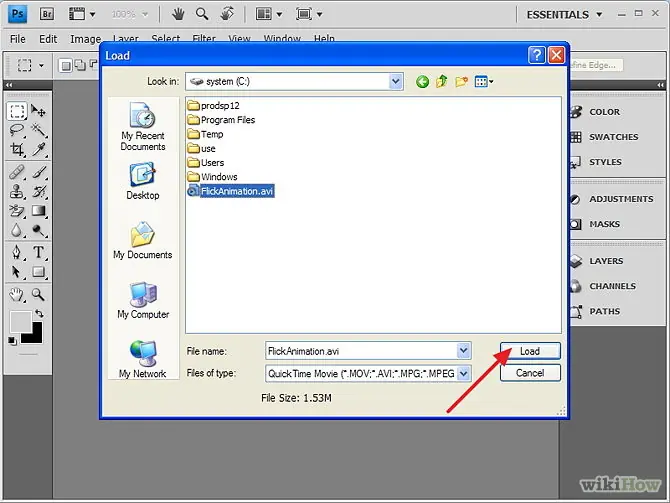The height and width of the screenshot is (503, 670).
Task: Select the Healing Brush tool
Action: (x=17, y=172)
